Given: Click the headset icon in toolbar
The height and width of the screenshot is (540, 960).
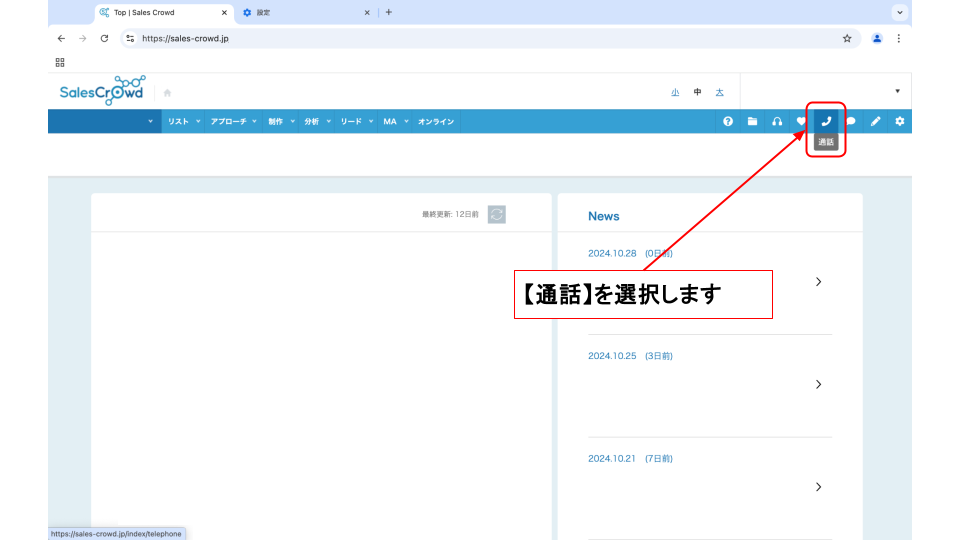Looking at the screenshot, I should [x=777, y=121].
